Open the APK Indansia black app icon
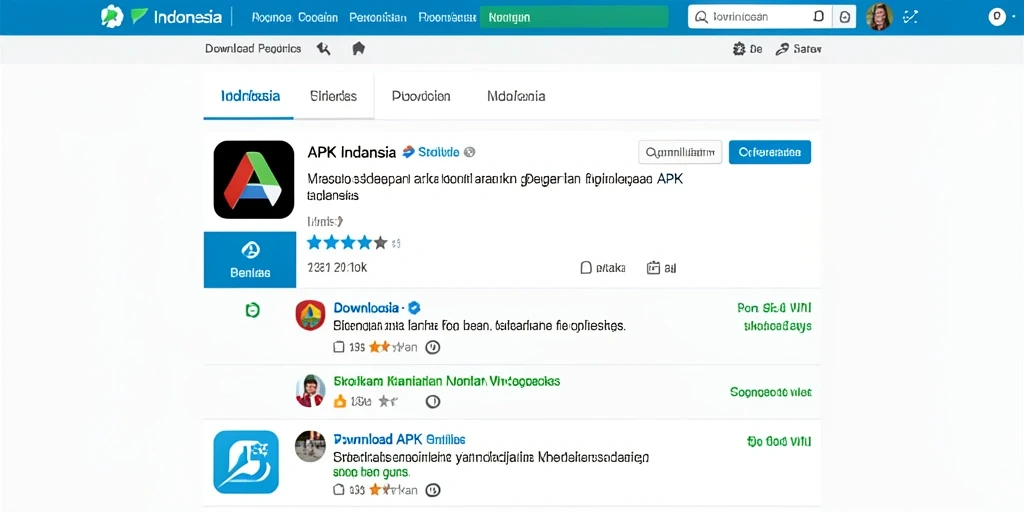The image size is (1024, 512). point(254,180)
